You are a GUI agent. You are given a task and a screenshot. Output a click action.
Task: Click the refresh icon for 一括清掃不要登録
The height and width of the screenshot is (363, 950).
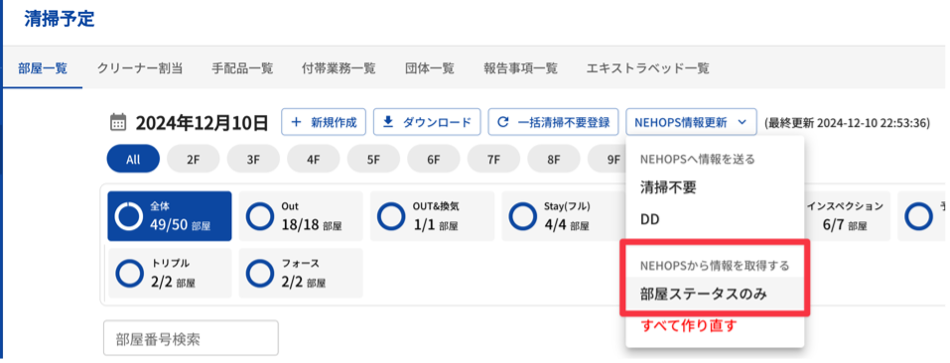coord(502,122)
